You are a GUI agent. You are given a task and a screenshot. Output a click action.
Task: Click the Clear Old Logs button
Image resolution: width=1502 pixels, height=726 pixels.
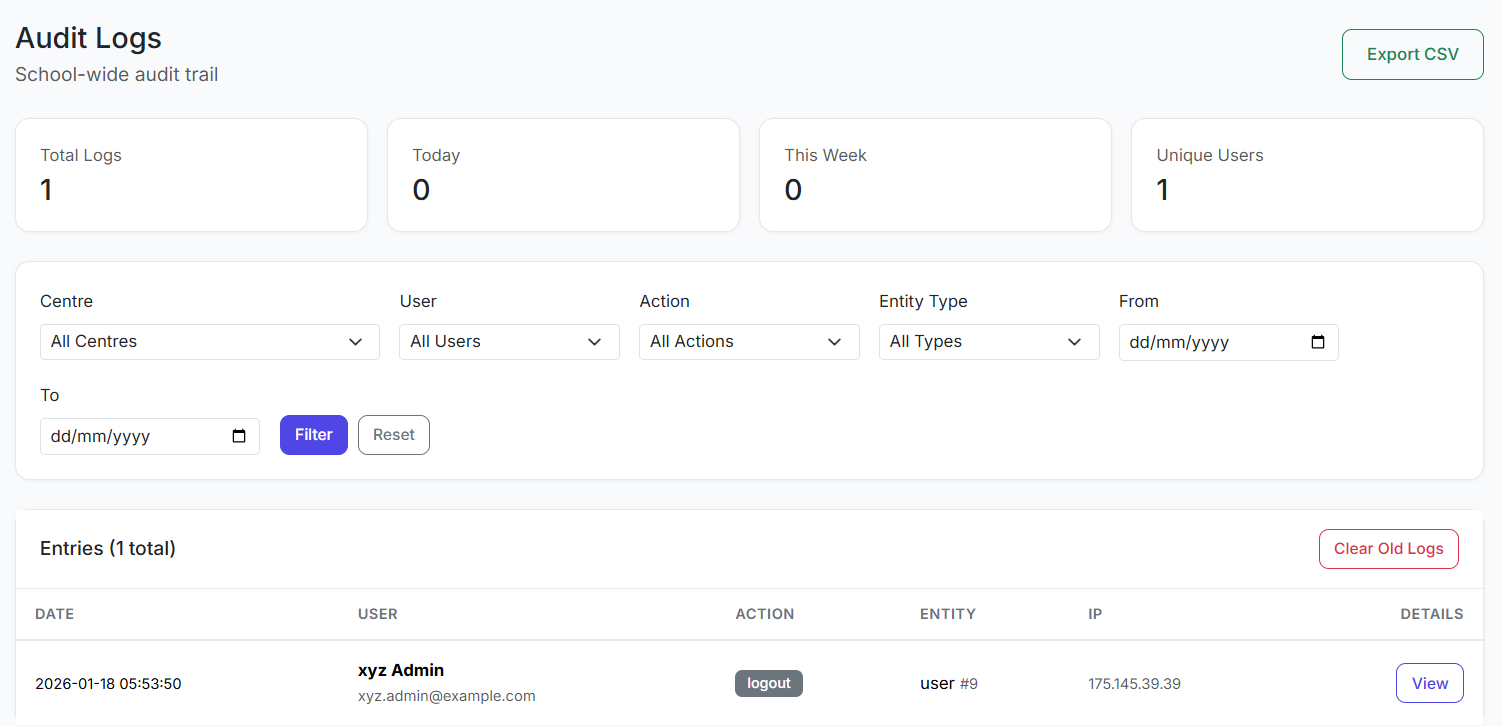pyautogui.click(x=1388, y=549)
